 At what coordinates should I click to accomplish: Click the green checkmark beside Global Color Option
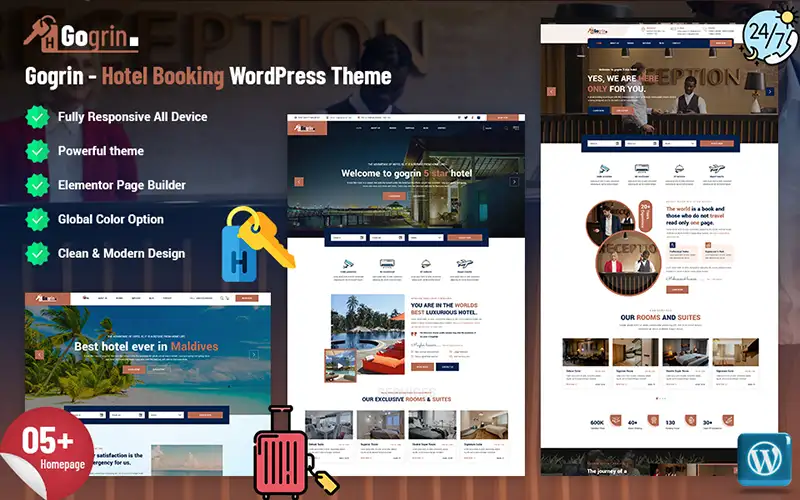pos(38,219)
